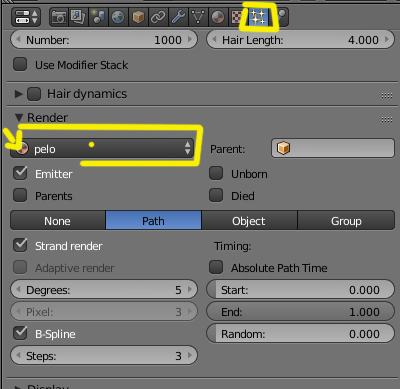400x389 pixels.
Task: Toggle the Adaptive render checkbox
Action: [20, 267]
